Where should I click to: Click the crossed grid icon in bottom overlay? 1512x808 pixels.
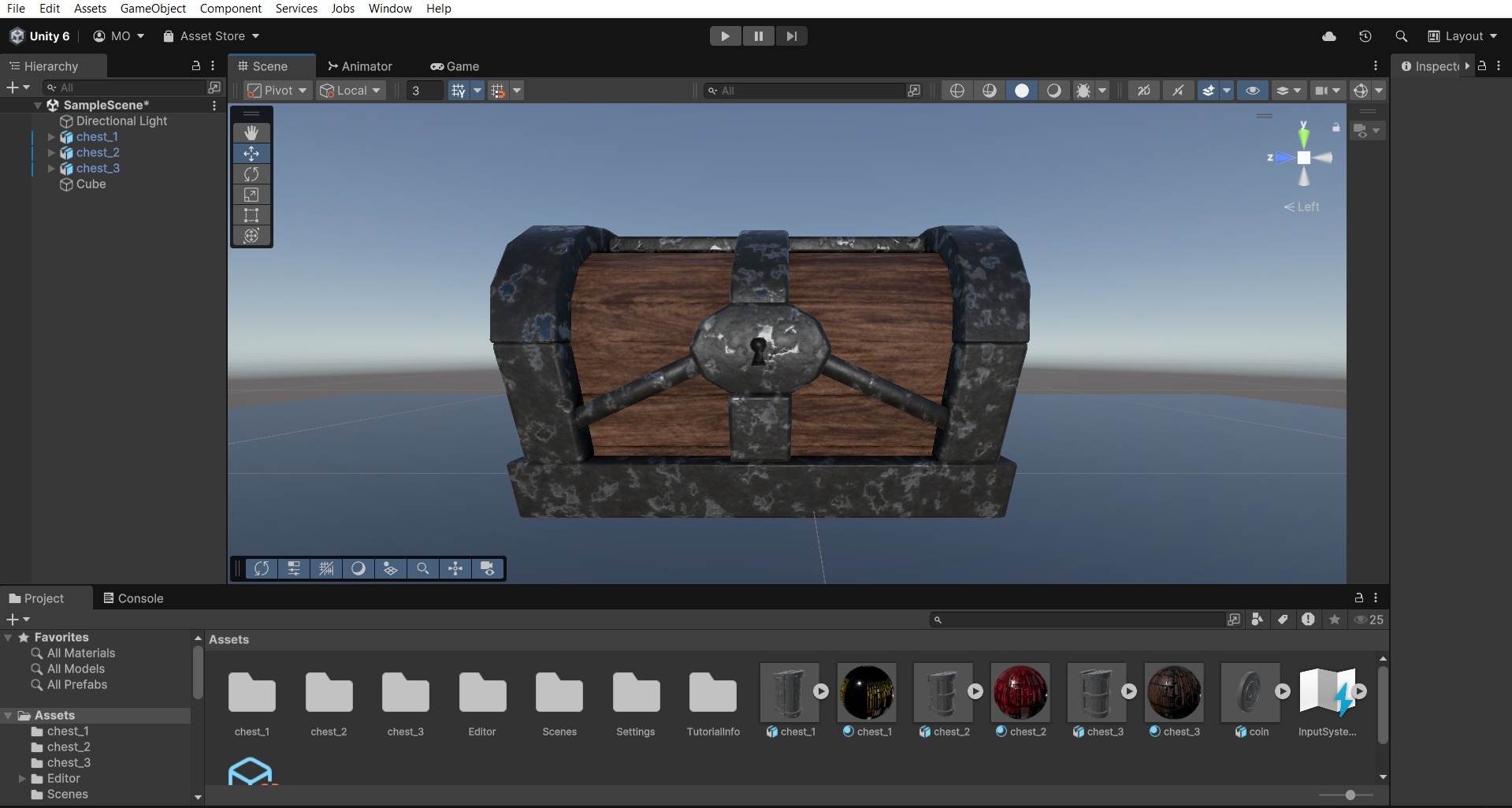pos(326,568)
